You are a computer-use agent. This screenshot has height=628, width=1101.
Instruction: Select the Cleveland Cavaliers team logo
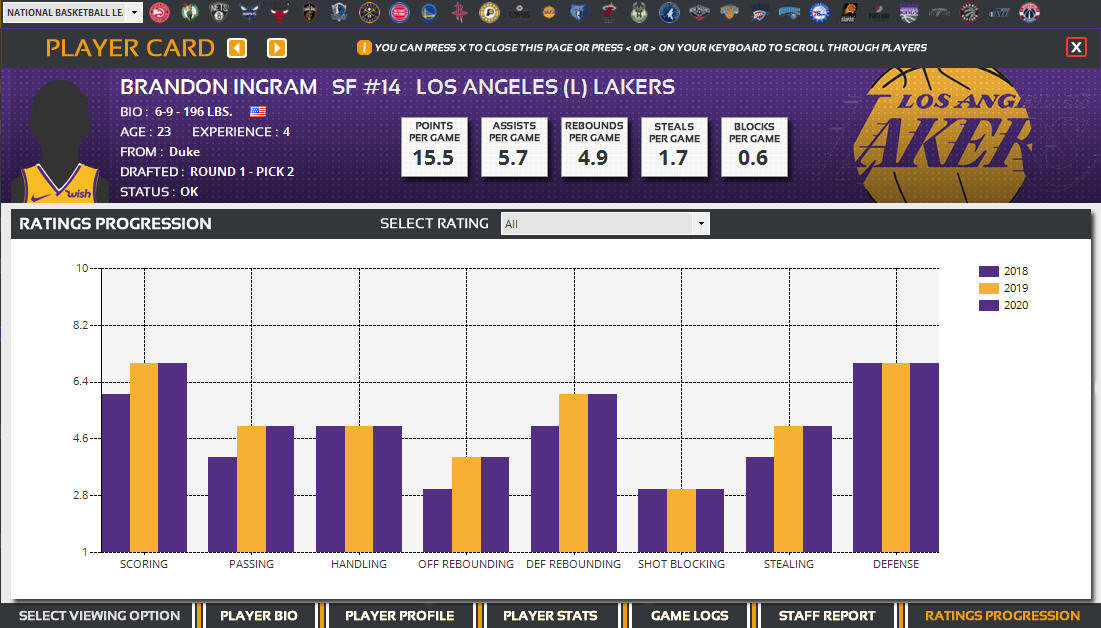point(310,12)
